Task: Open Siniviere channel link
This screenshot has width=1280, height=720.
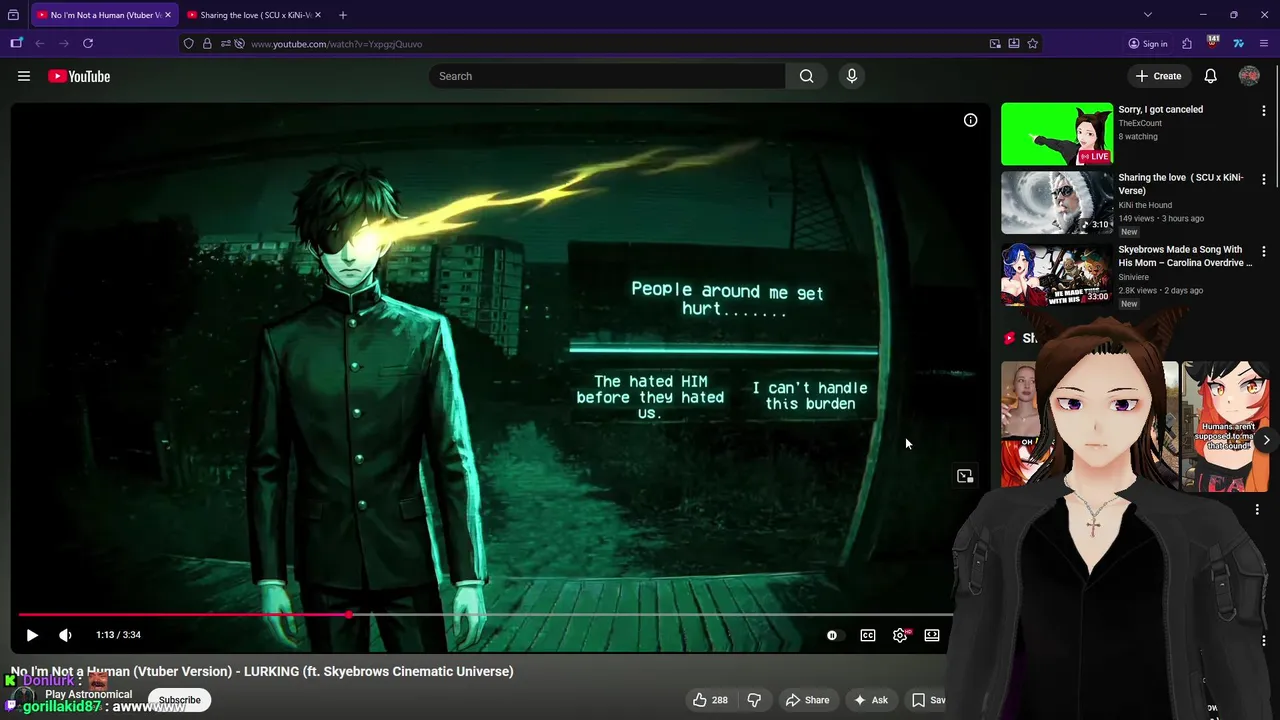Action: coord(1133,277)
